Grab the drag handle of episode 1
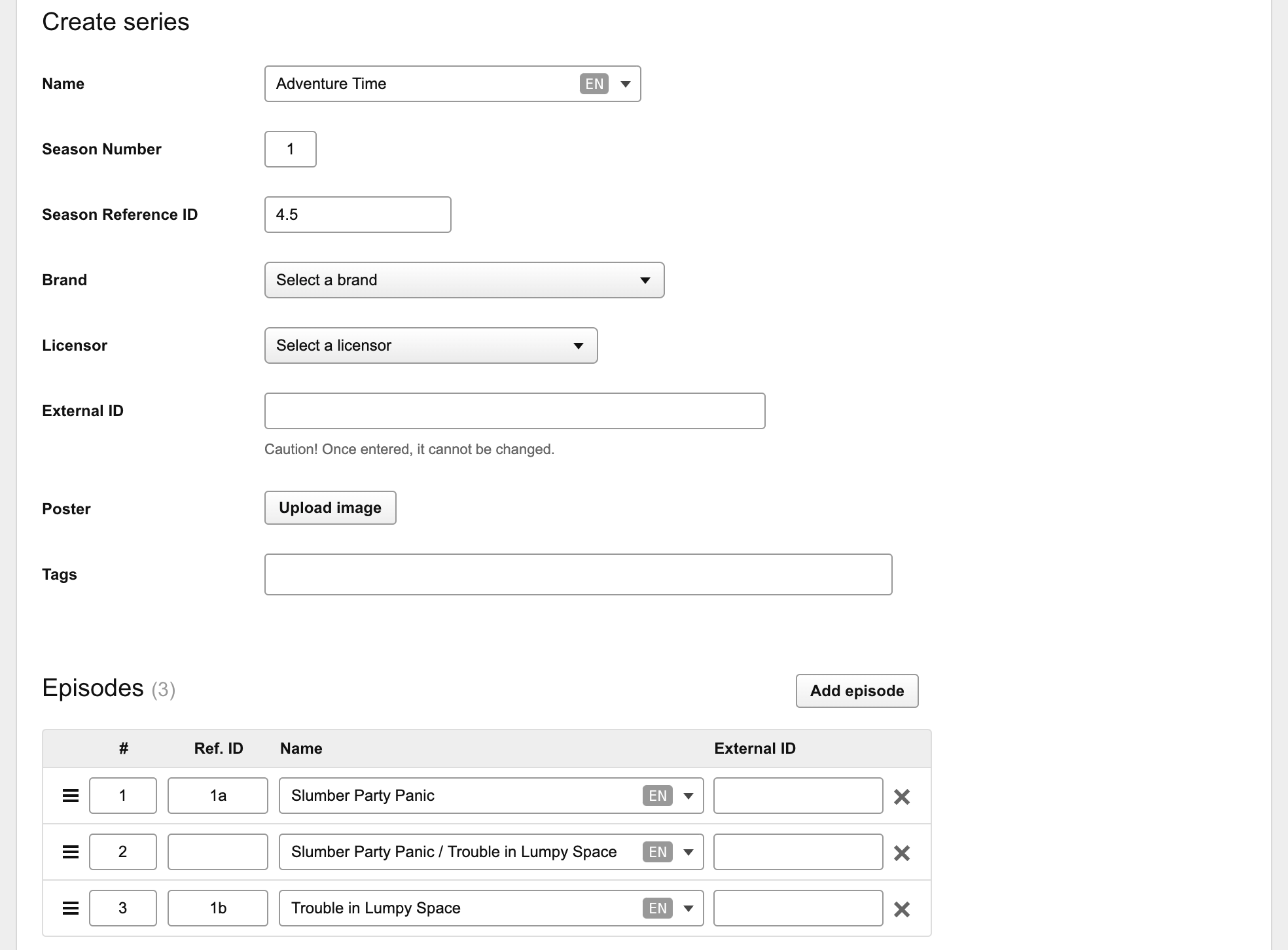1288x950 pixels. [71, 796]
